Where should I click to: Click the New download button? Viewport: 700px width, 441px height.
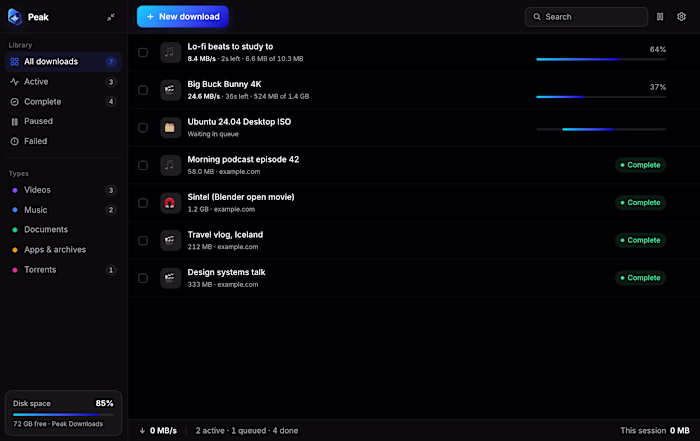click(x=183, y=17)
